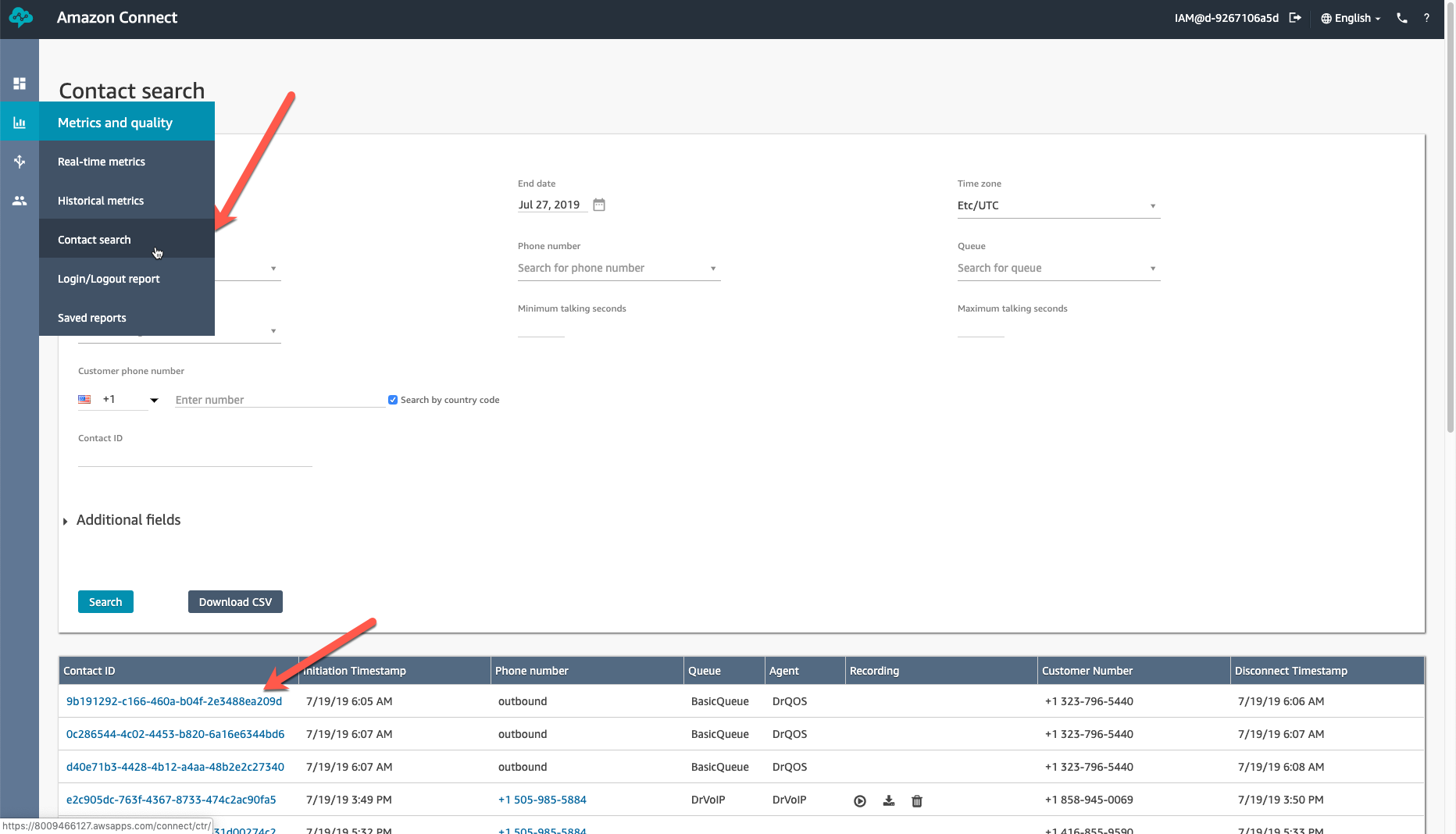Open the dashboard grid icon in sidebar
This screenshot has height=834, width=1456.
20,84
